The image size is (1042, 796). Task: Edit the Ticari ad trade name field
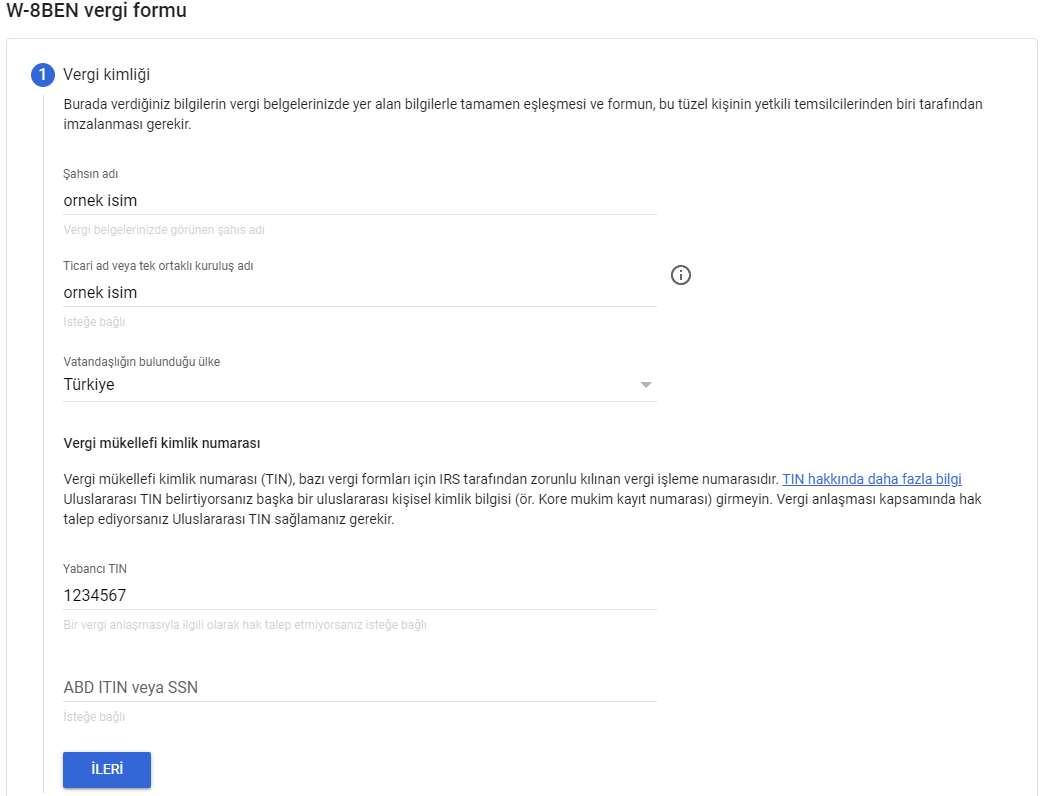[x=360, y=292]
